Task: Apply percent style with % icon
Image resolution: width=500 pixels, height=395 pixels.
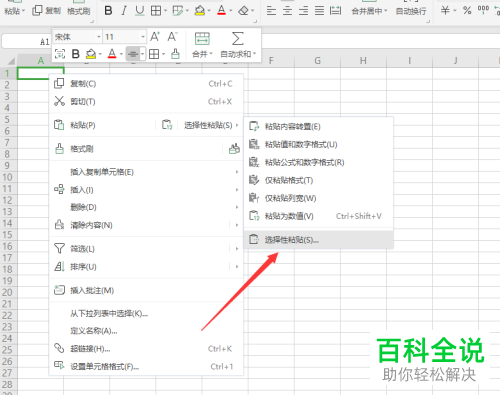Action: coord(467,11)
